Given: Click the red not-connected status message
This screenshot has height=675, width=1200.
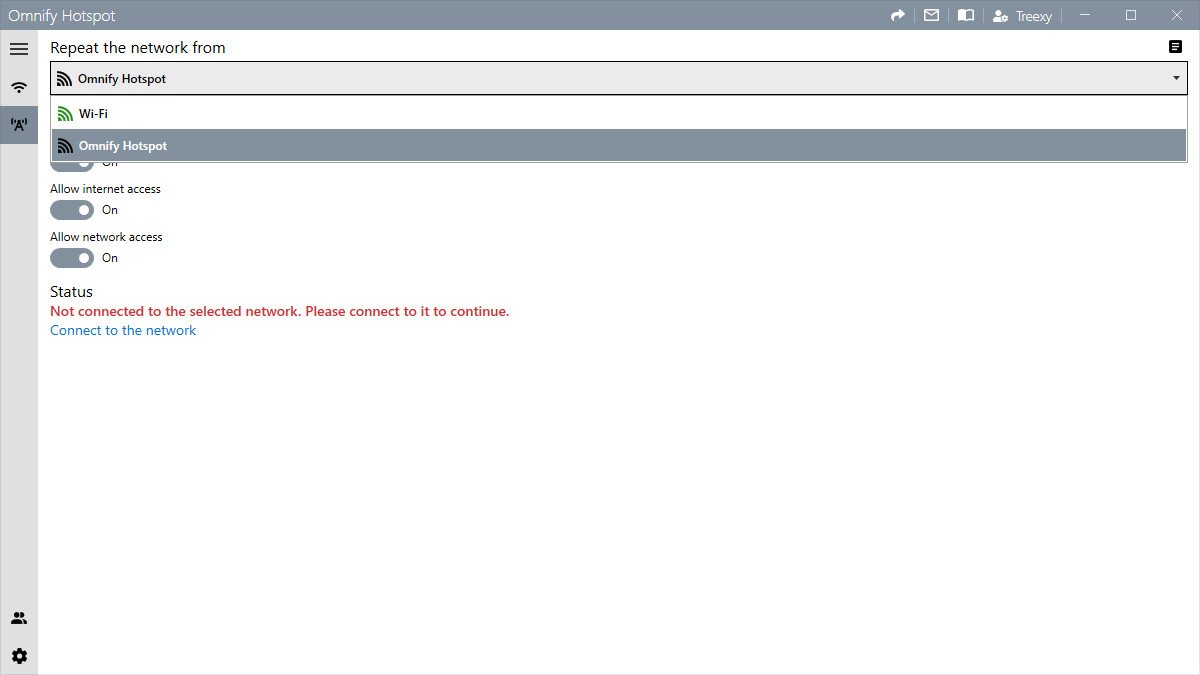Looking at the screenshot, I should (279, 311).
